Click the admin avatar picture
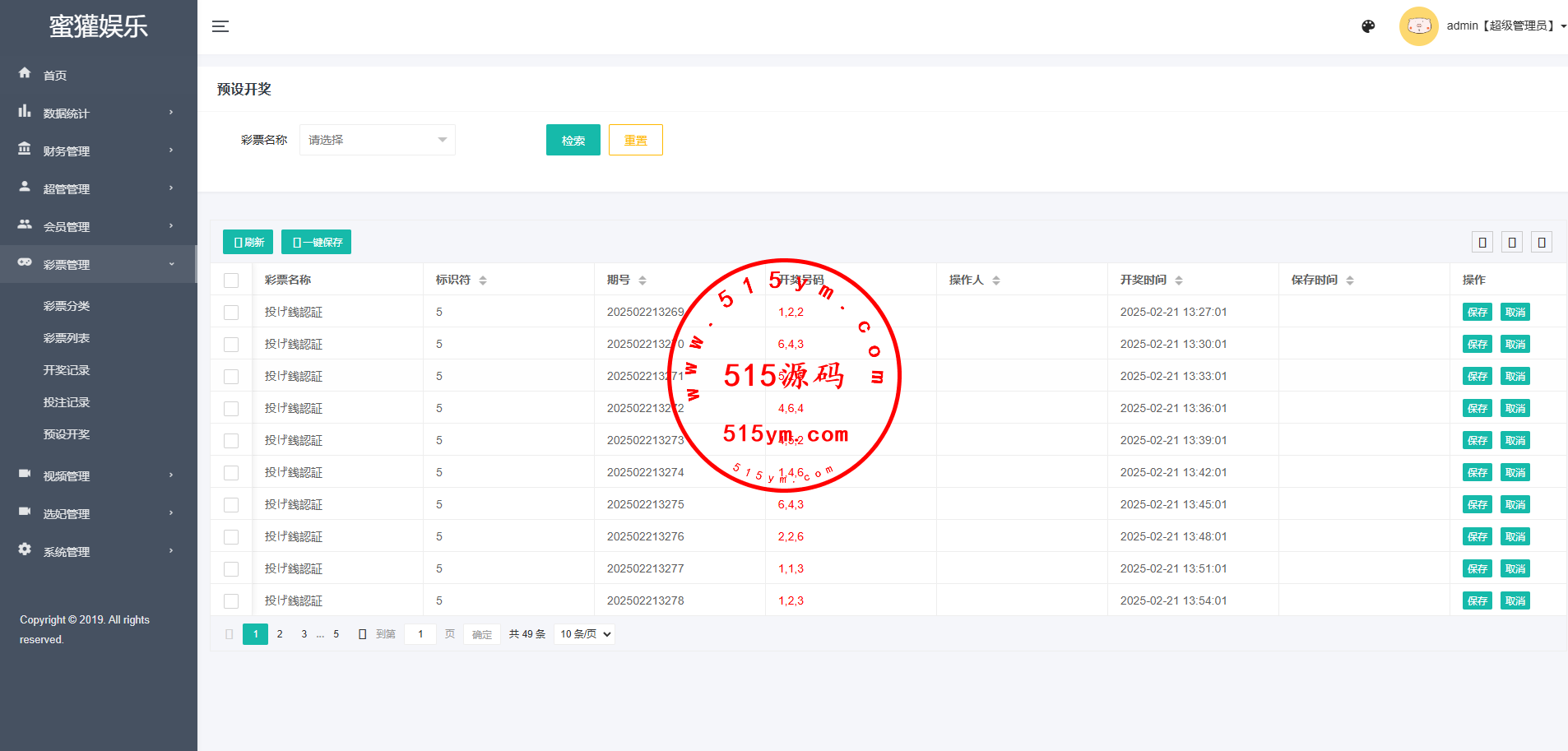 tap(1418, 26)
